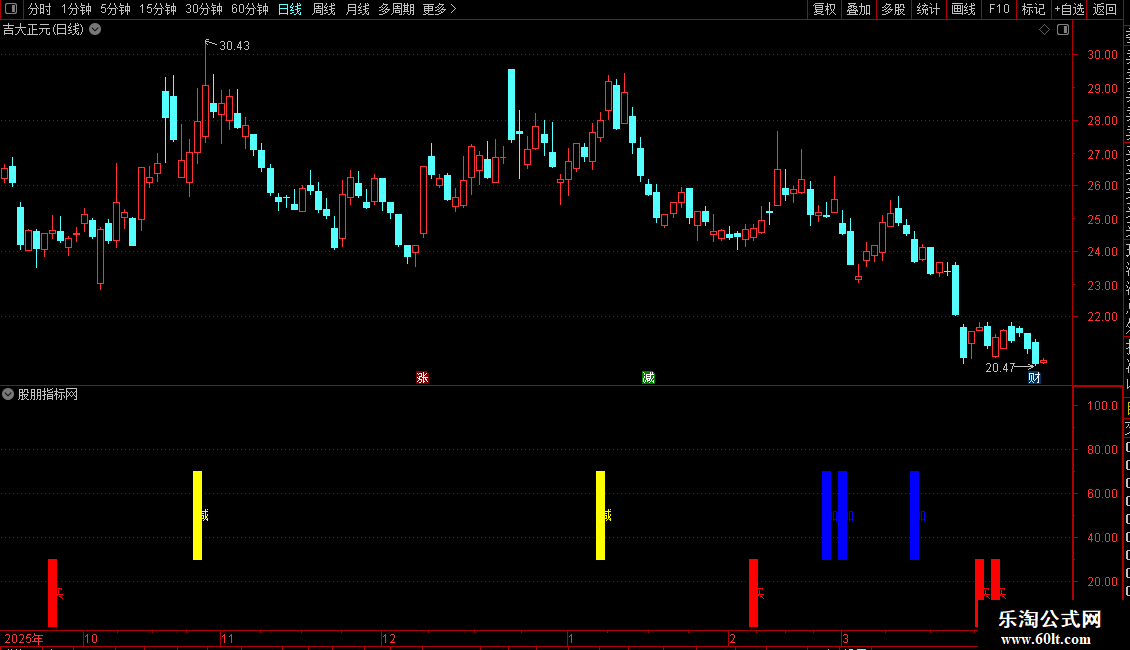Open the 复权 adjustment option

824,9
